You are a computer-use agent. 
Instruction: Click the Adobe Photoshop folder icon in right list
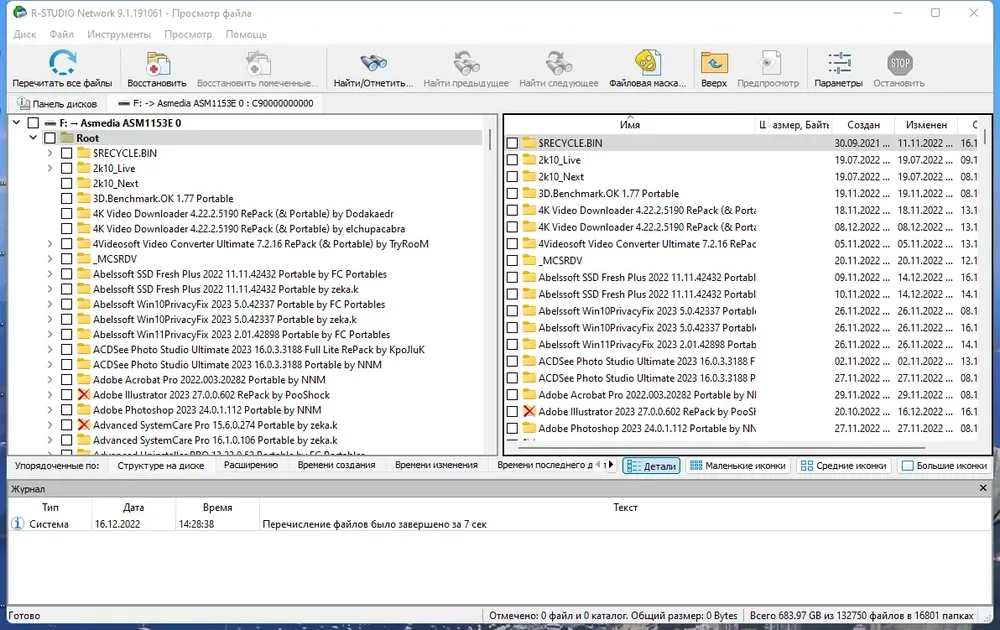coord(529,428)
